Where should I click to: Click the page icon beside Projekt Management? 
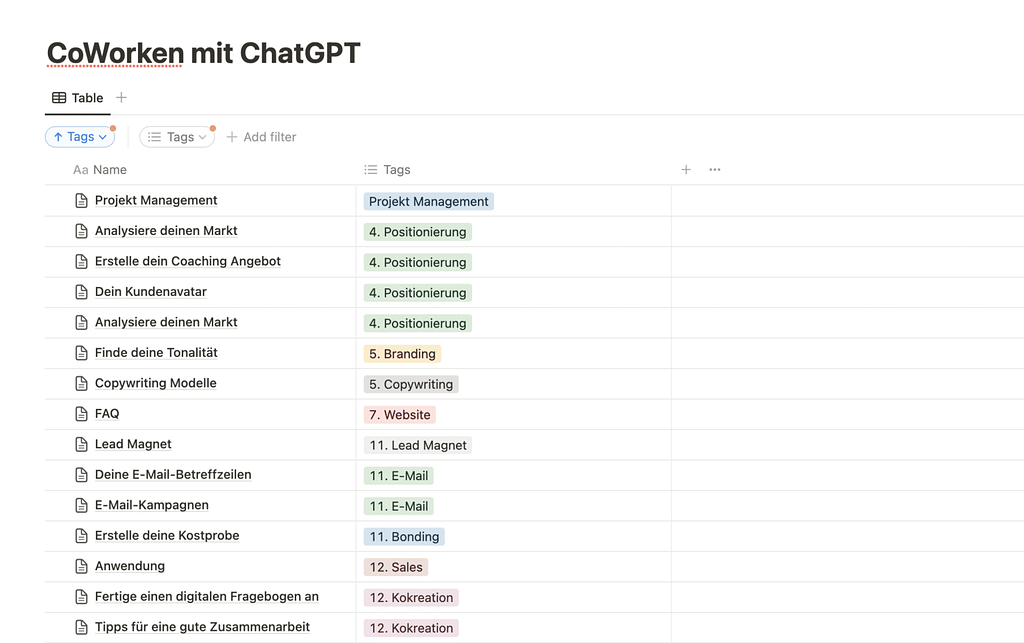tap(82, 201)
